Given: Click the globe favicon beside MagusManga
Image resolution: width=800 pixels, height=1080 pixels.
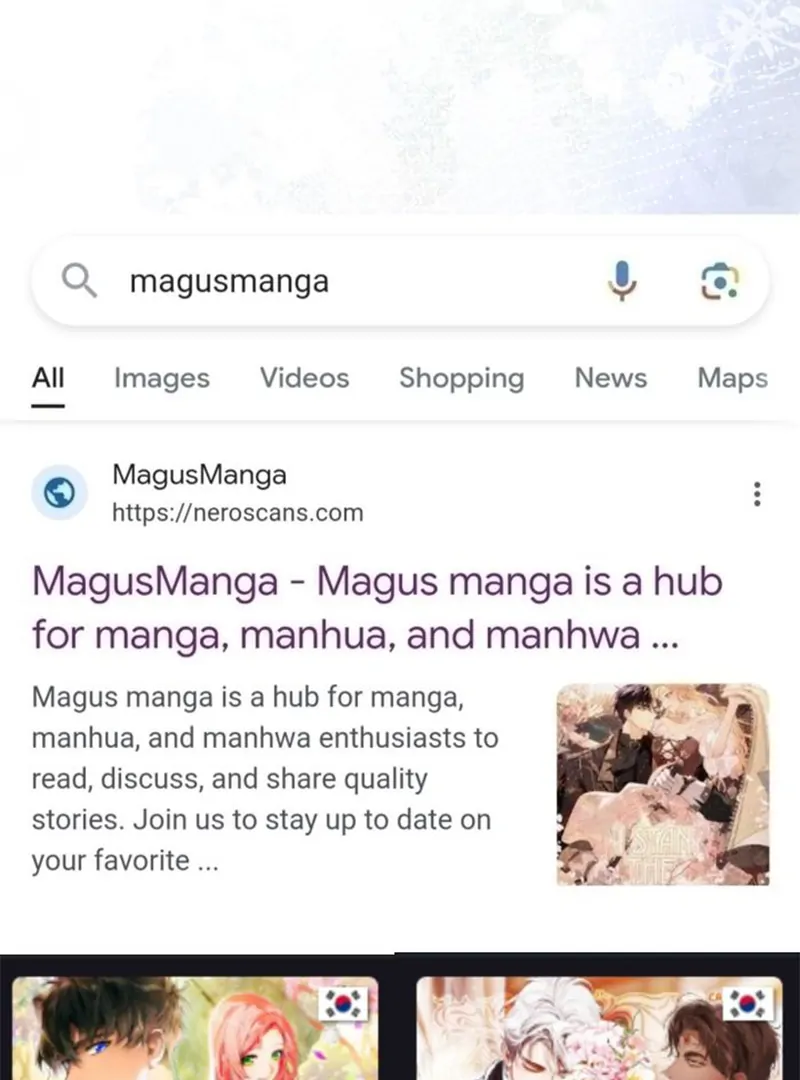Looking at the screenshot, I should [59, 492].
